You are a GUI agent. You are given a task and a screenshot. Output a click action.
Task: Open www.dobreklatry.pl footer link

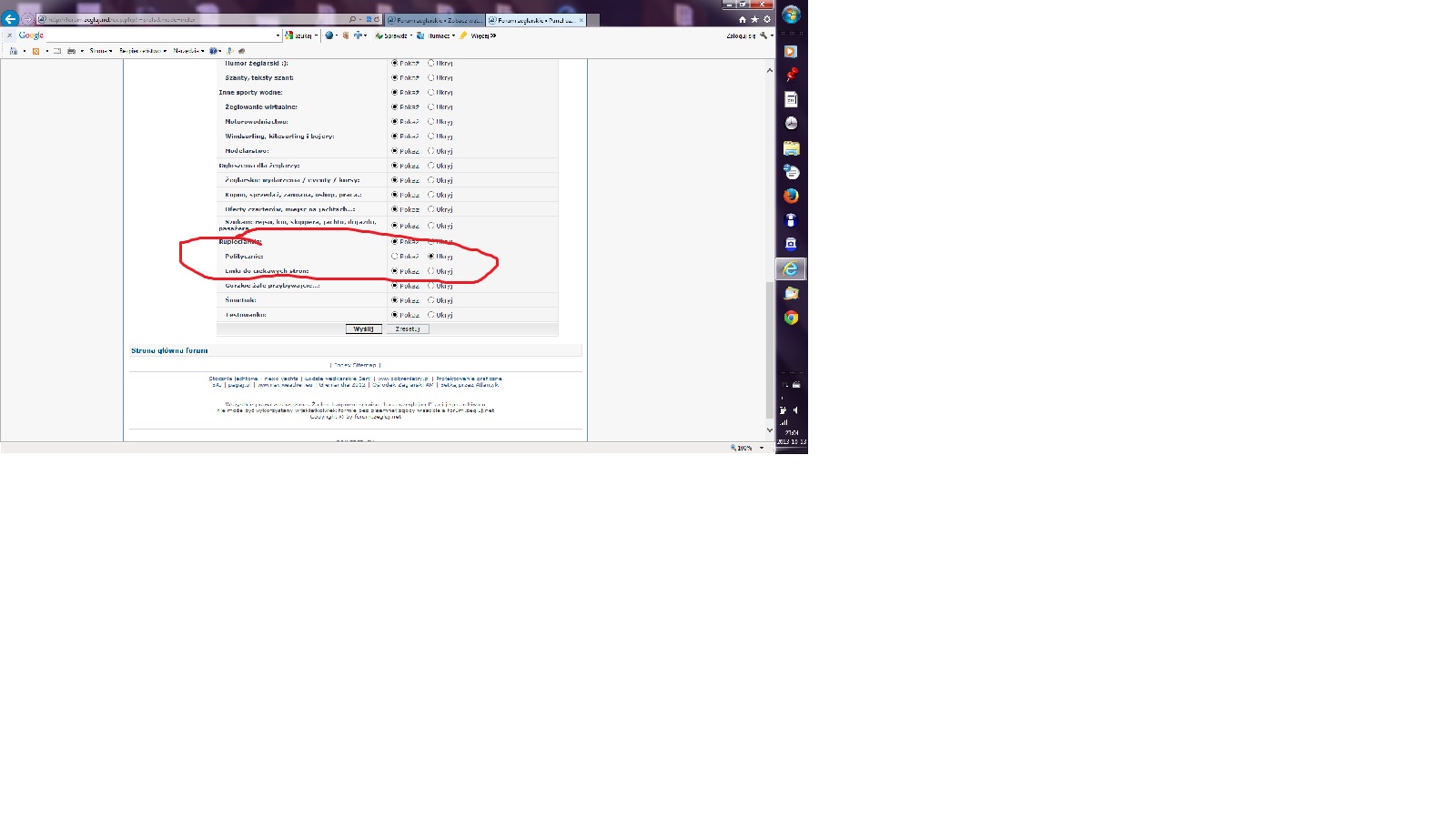click(x=403, y=379)
